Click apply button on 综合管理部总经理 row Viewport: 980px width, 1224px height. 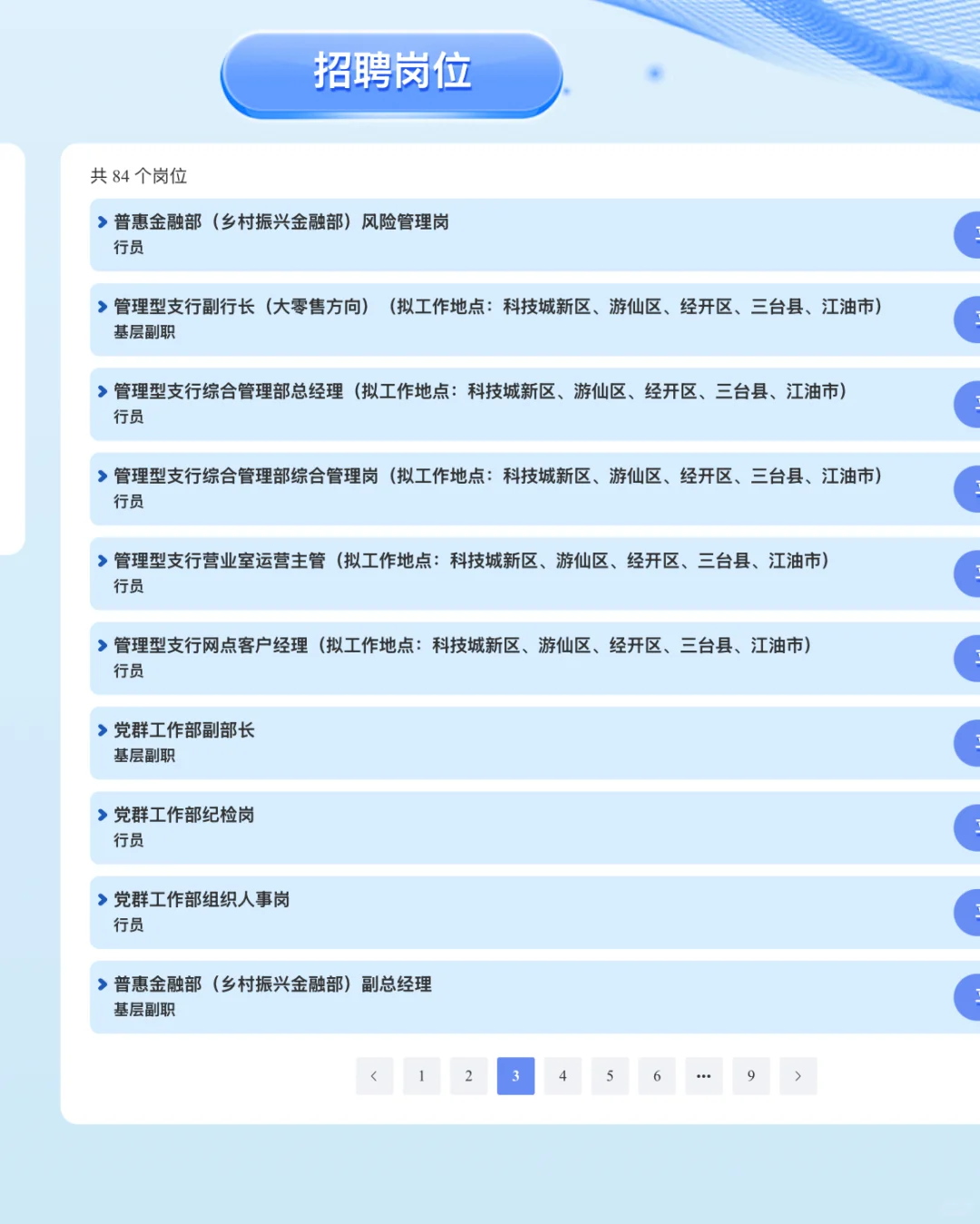(x=967, y=405)
